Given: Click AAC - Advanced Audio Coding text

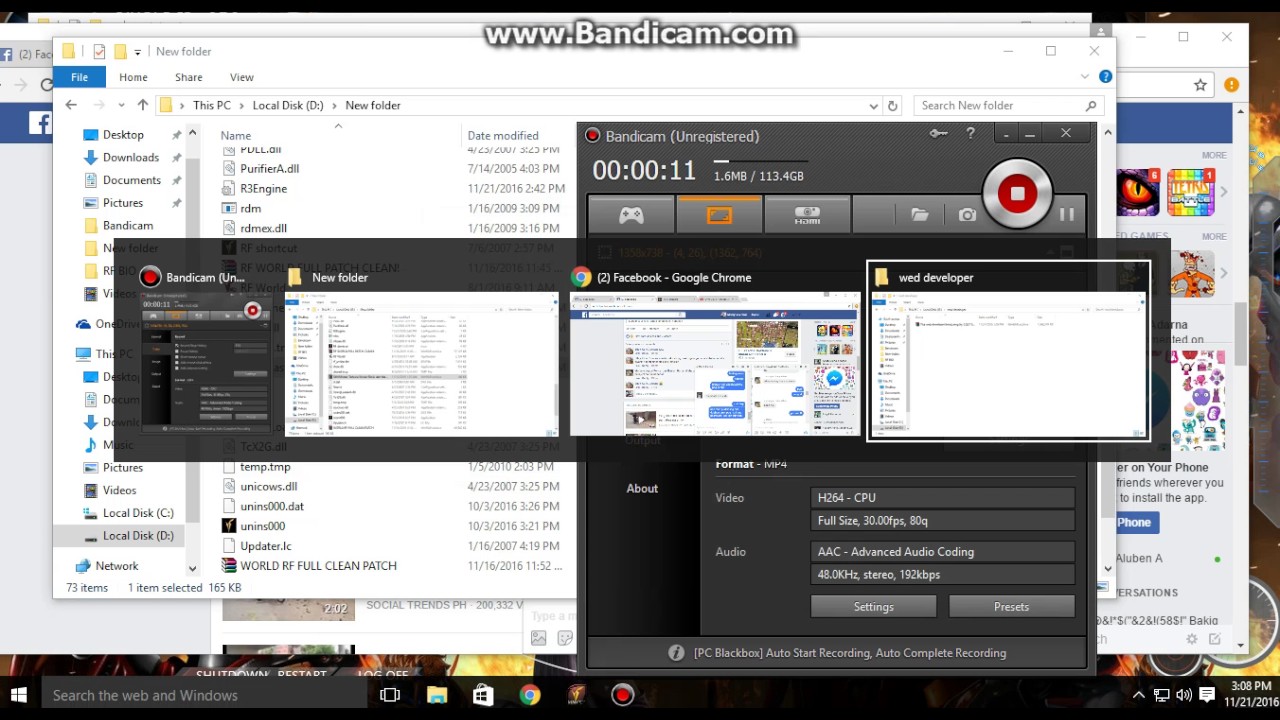Looking at the screenshot, I should point(896,552).
